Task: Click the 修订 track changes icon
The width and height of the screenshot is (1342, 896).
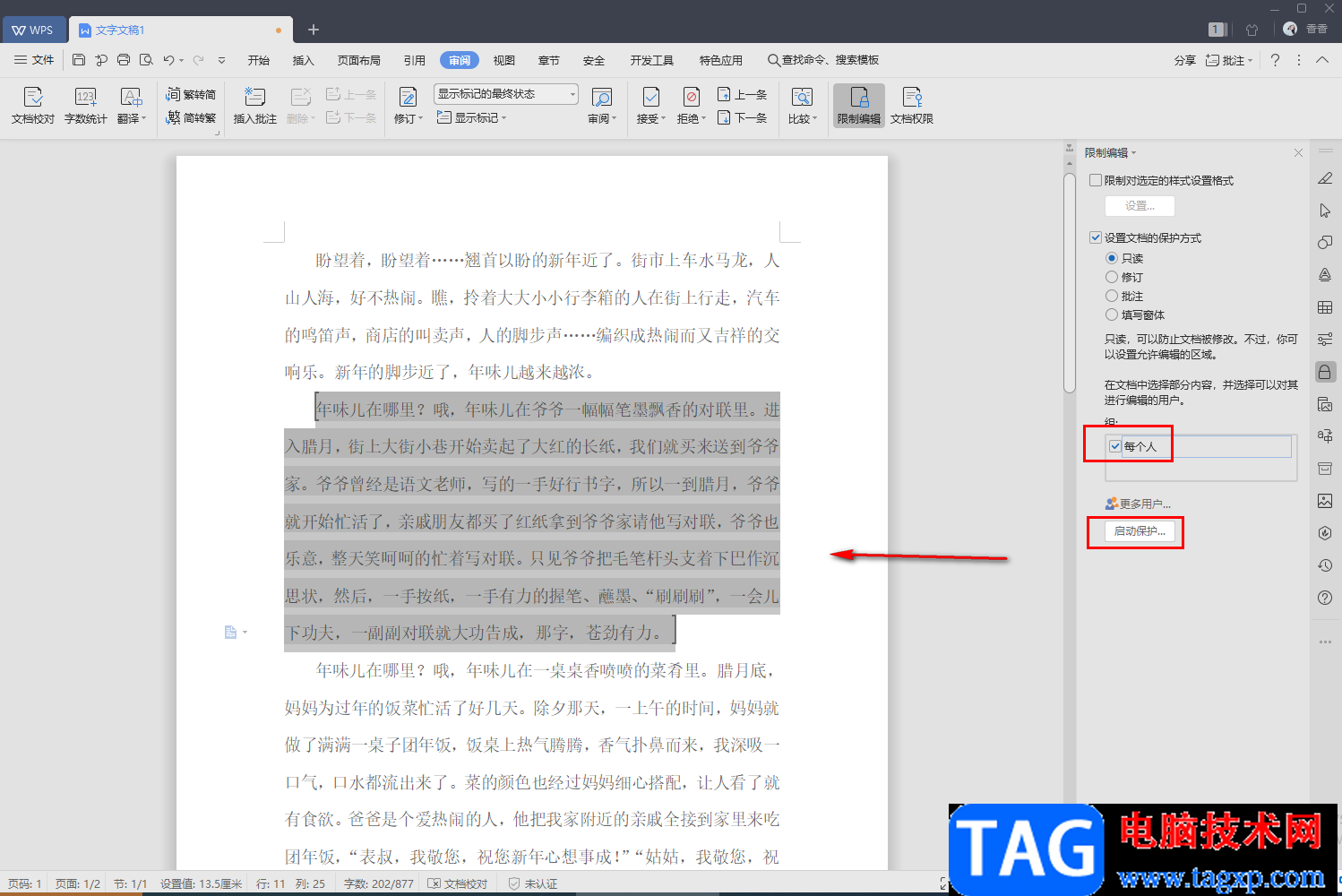Action: tap(408, 97)
